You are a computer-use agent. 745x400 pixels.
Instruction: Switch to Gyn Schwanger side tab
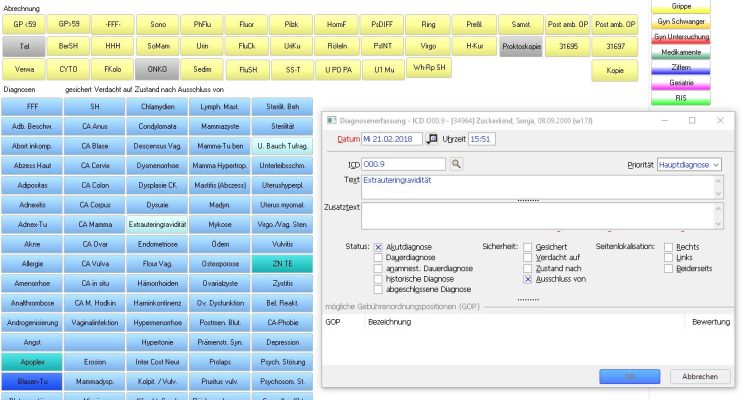(x=681, y=21)
